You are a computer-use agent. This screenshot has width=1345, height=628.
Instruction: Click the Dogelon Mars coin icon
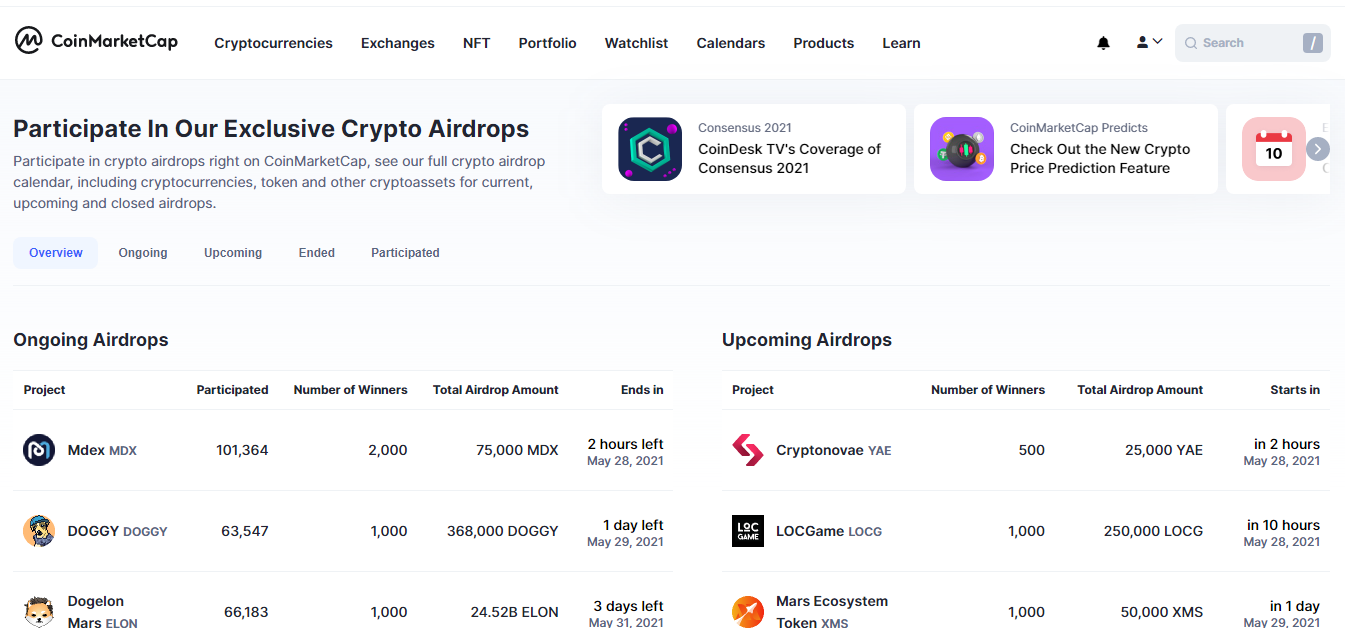point(39,611)
